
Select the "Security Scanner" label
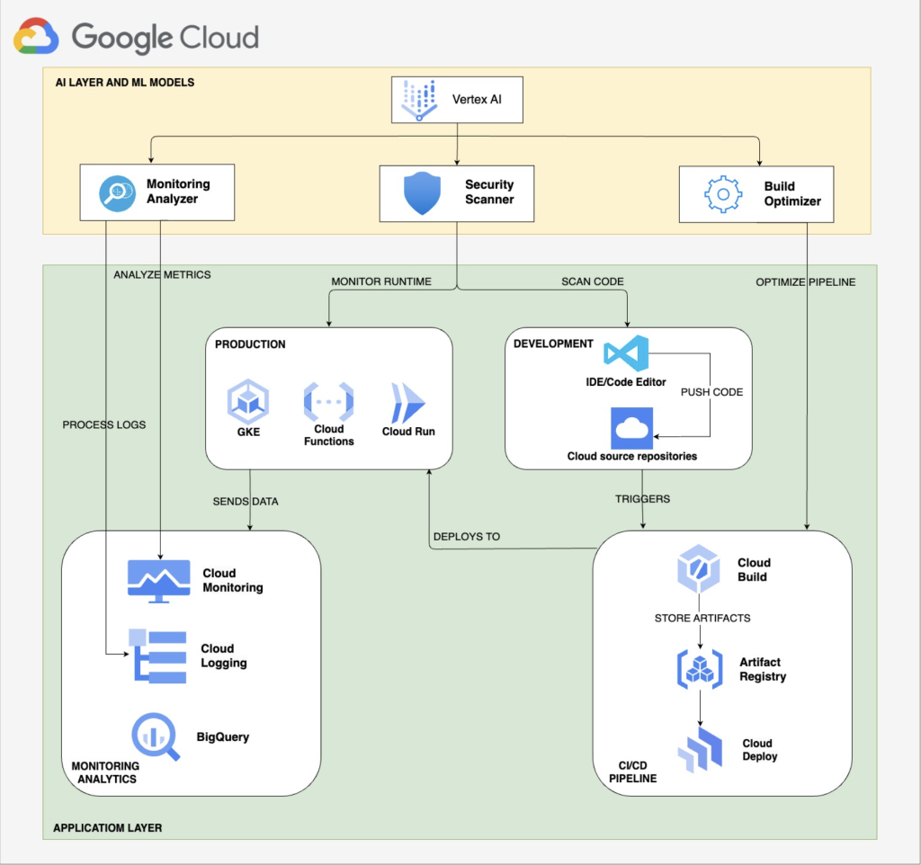[489, 192]
